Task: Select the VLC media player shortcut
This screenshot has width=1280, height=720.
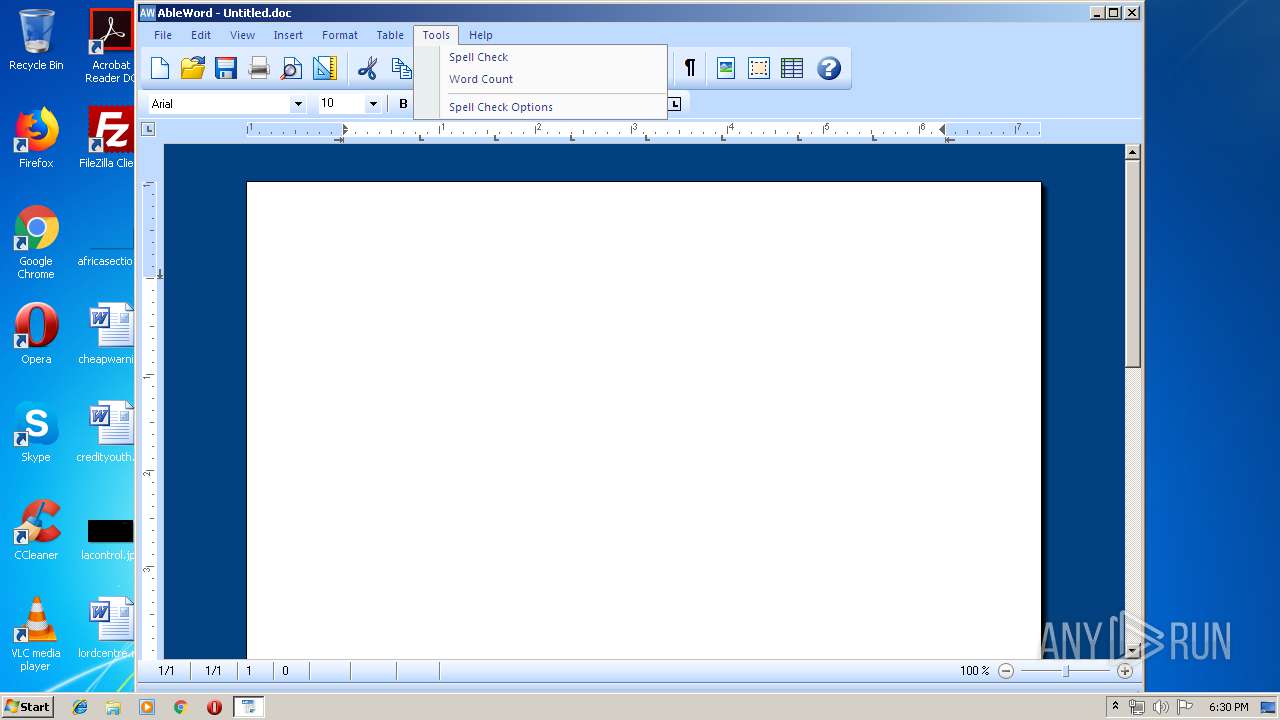Action: [36, 634]
